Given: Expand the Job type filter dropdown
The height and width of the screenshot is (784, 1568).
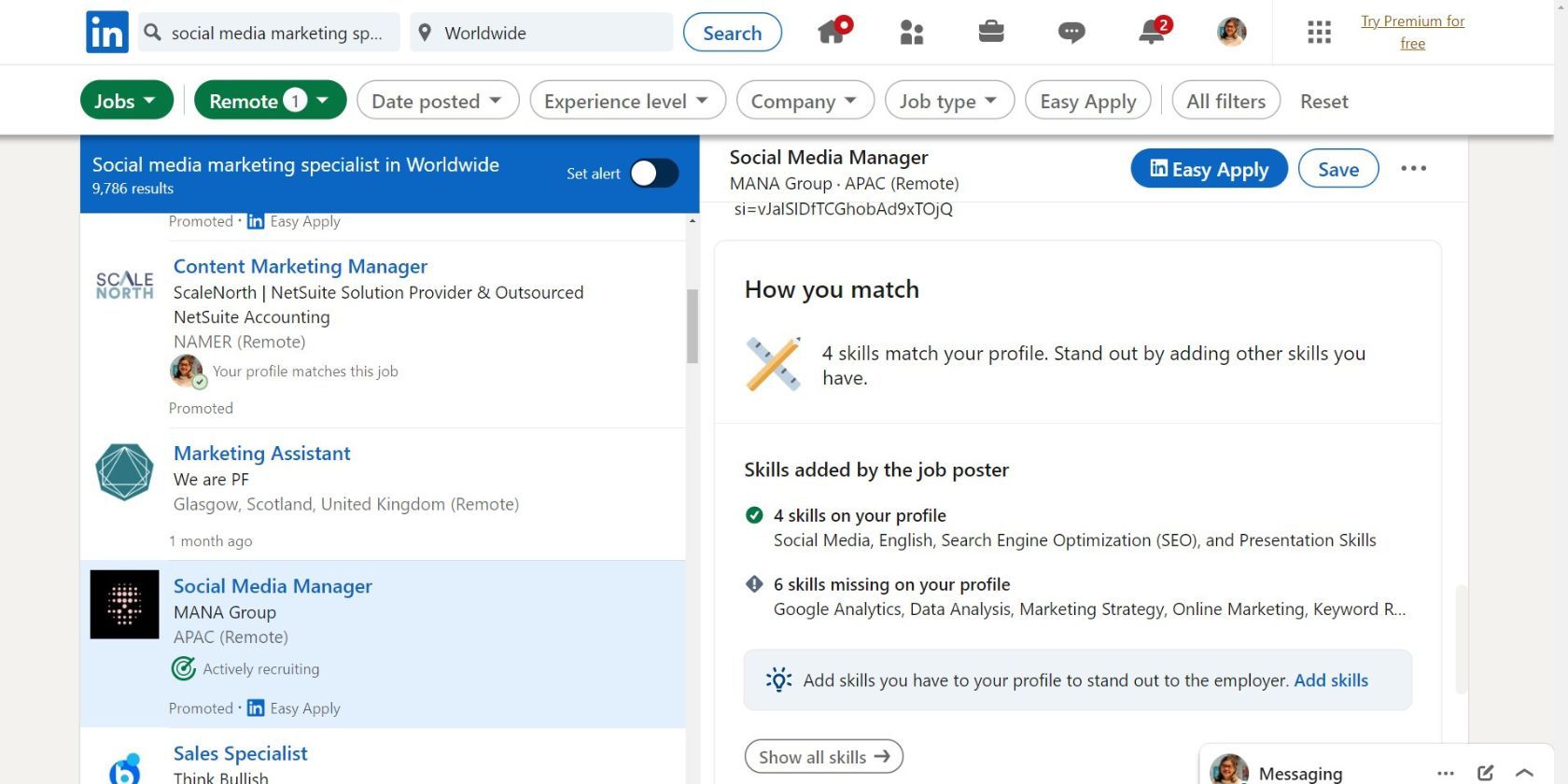Looking at the screenshot, I should click(948, 101).
